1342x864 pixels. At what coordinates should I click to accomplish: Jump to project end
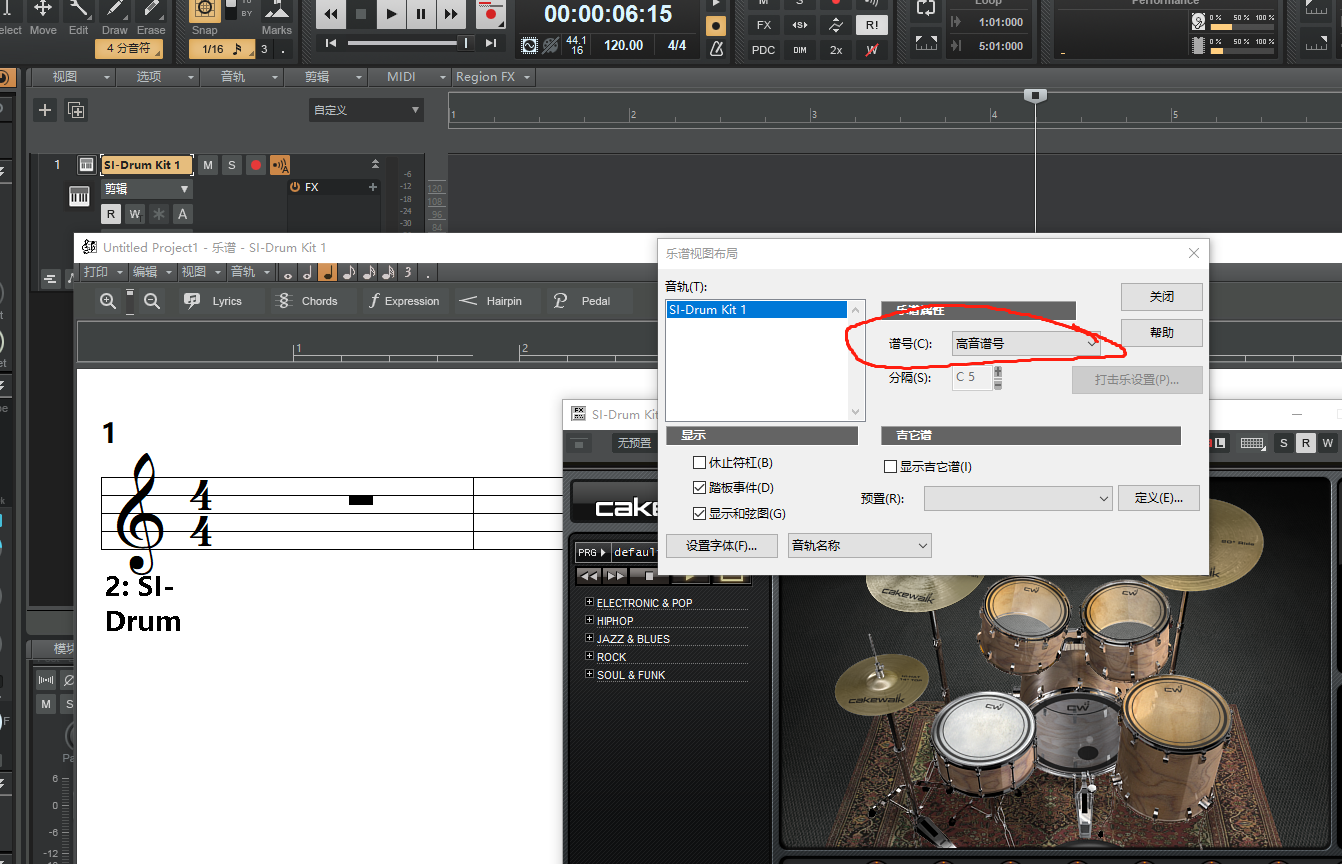point(490,43)
